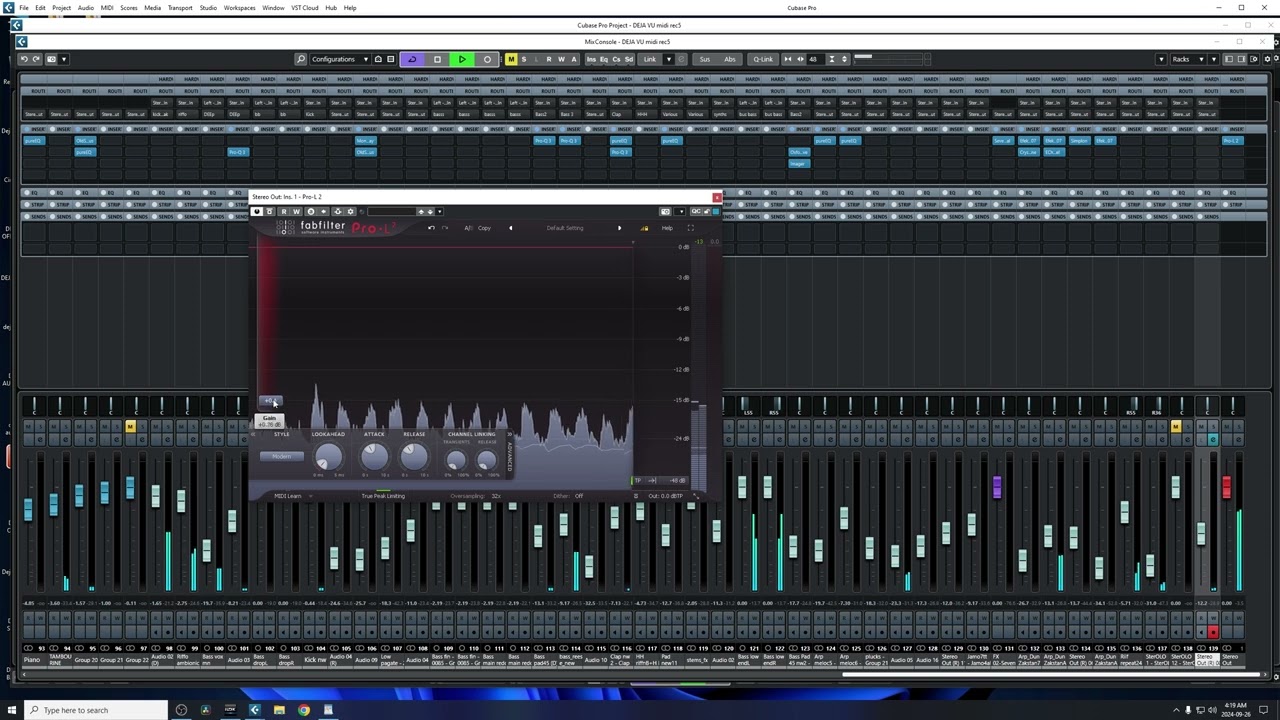Image resolution: width=1280 pixels, height=720 pixels.
Task: Open the Configurations dropdown
Action: (x=340, y=59)
